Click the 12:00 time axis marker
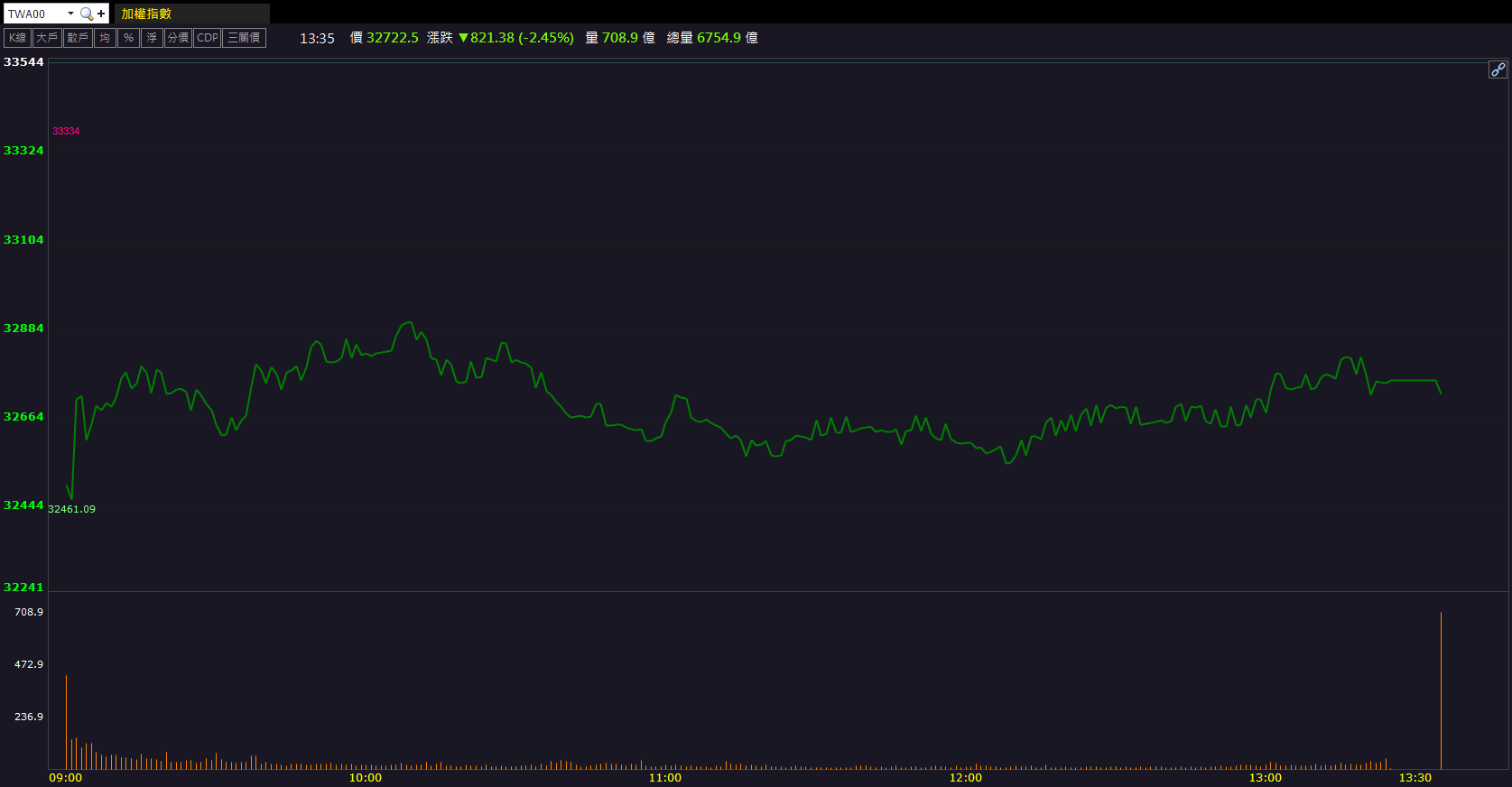 pyautogui.click(x=965, y=777)
